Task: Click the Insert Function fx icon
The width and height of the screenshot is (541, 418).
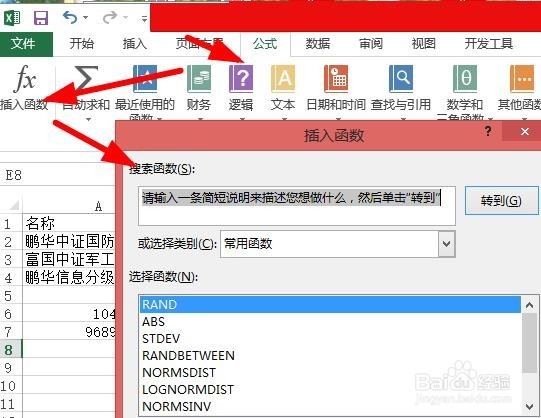Action: pyautogui.click(x=24, y=79)
